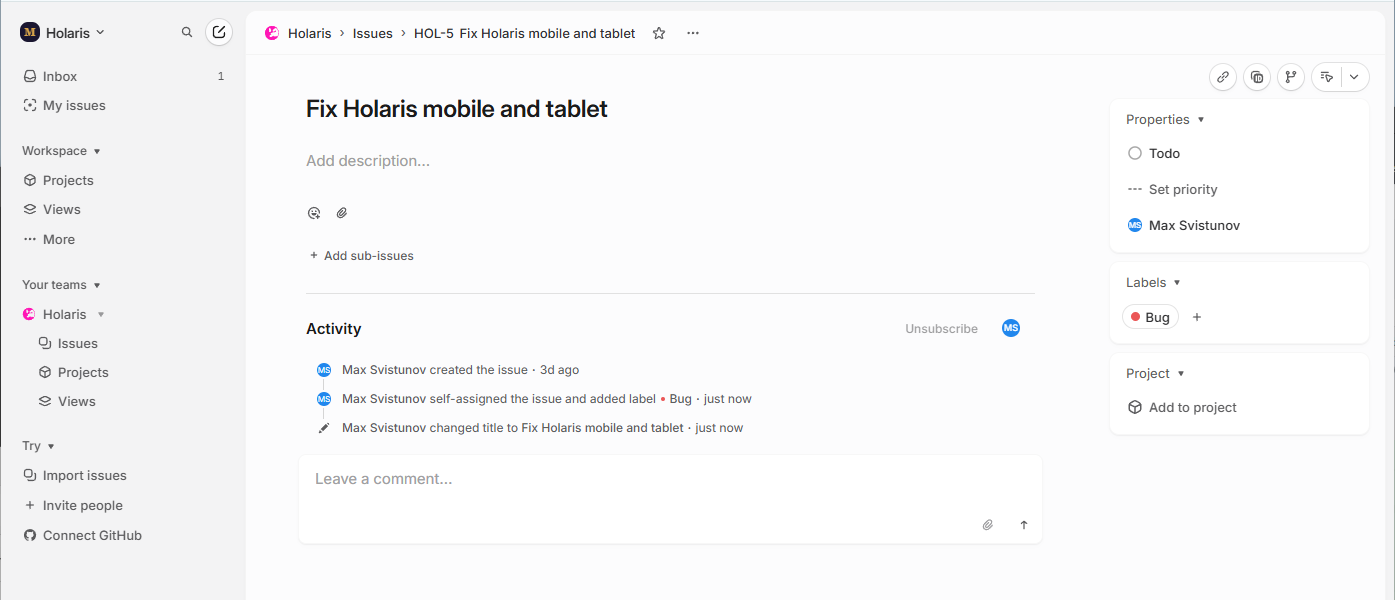This screenshot has height=600, width=1395.
Task: Click assignee Max Svistunov property
Action: pos(1184,225)
